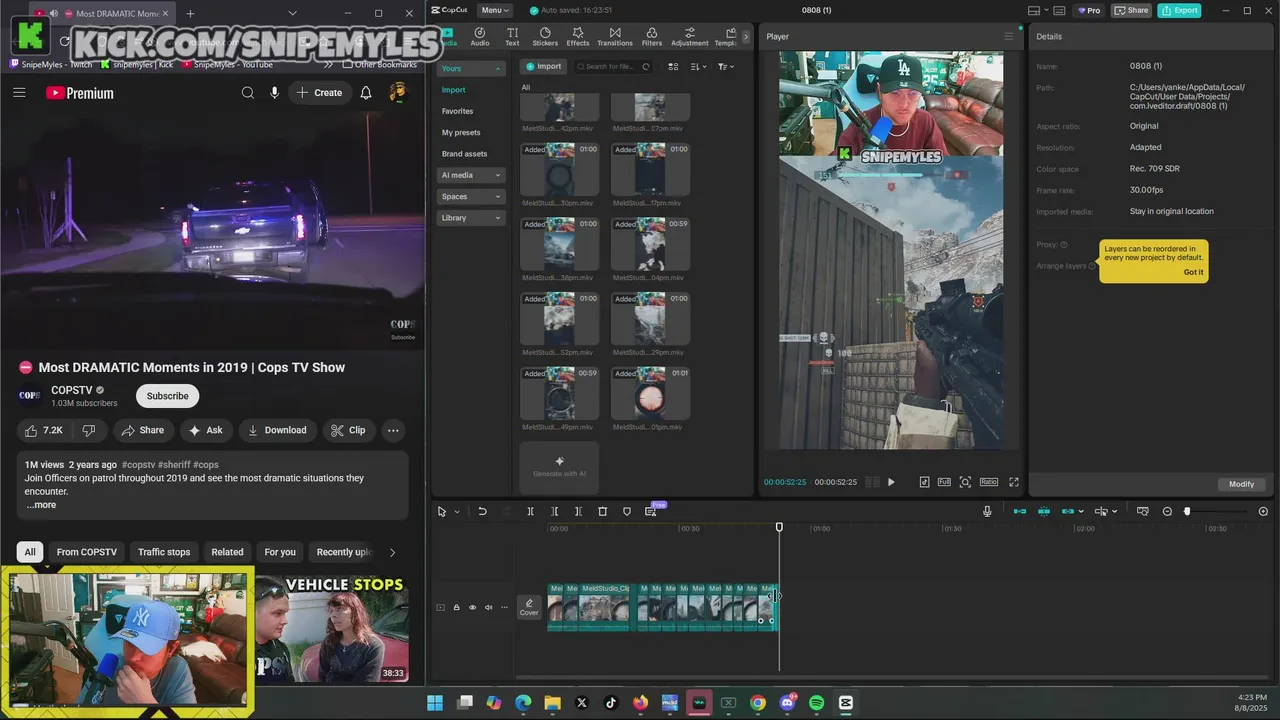
Task: Mute the main timeline track
Action: coord(489,607)
